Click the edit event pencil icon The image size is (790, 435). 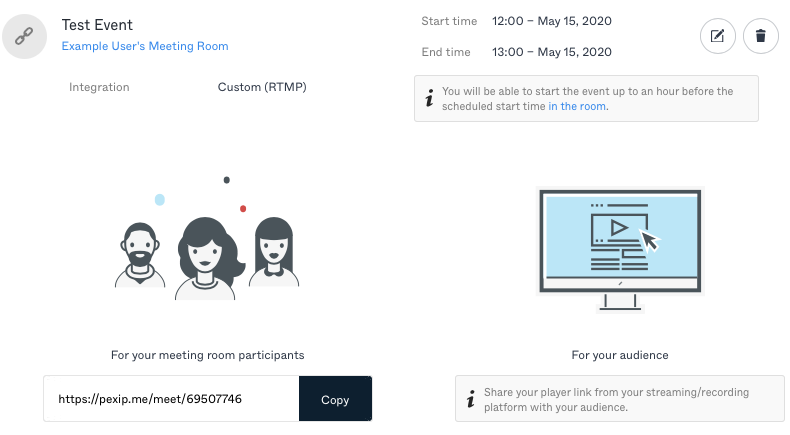pos(717,36)
